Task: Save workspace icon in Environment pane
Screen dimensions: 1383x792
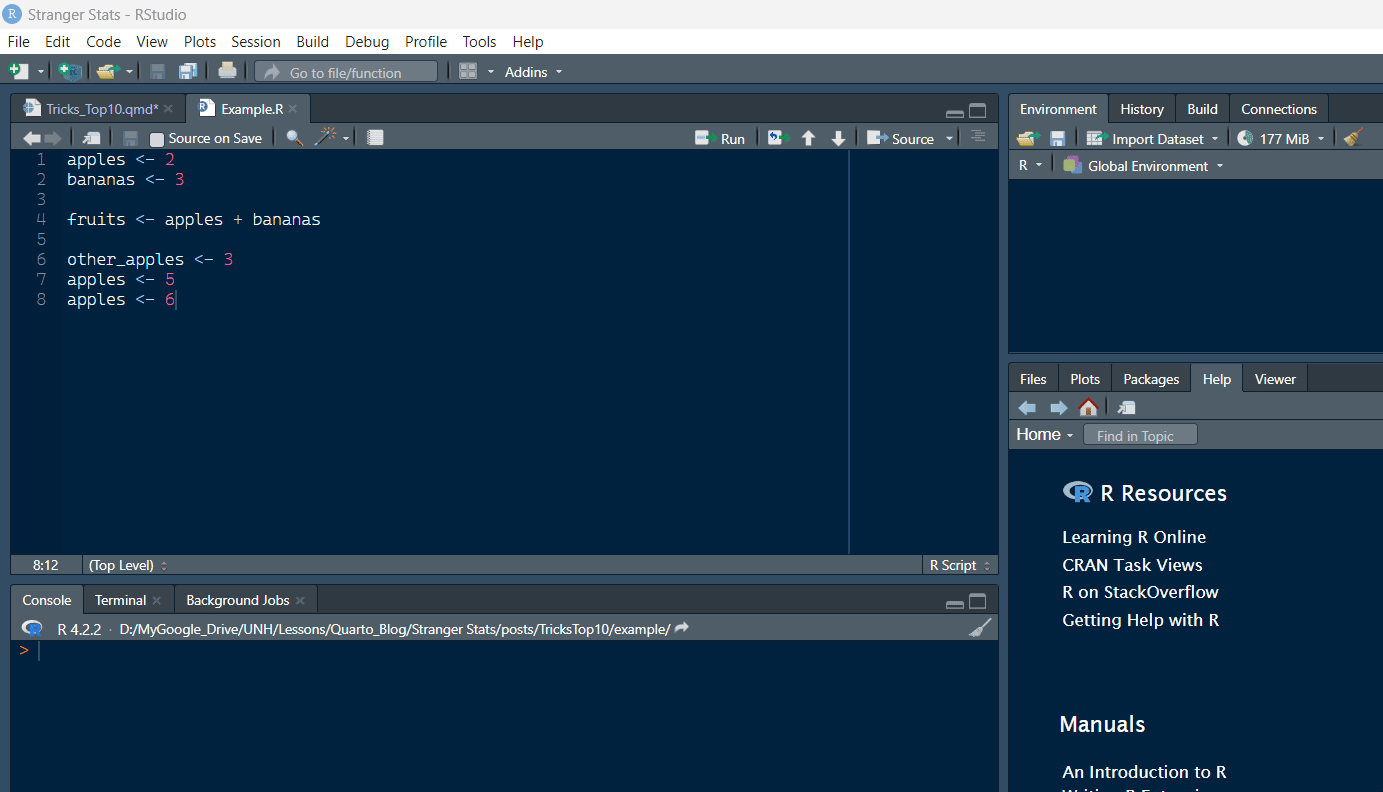Action: (1057, 138)
